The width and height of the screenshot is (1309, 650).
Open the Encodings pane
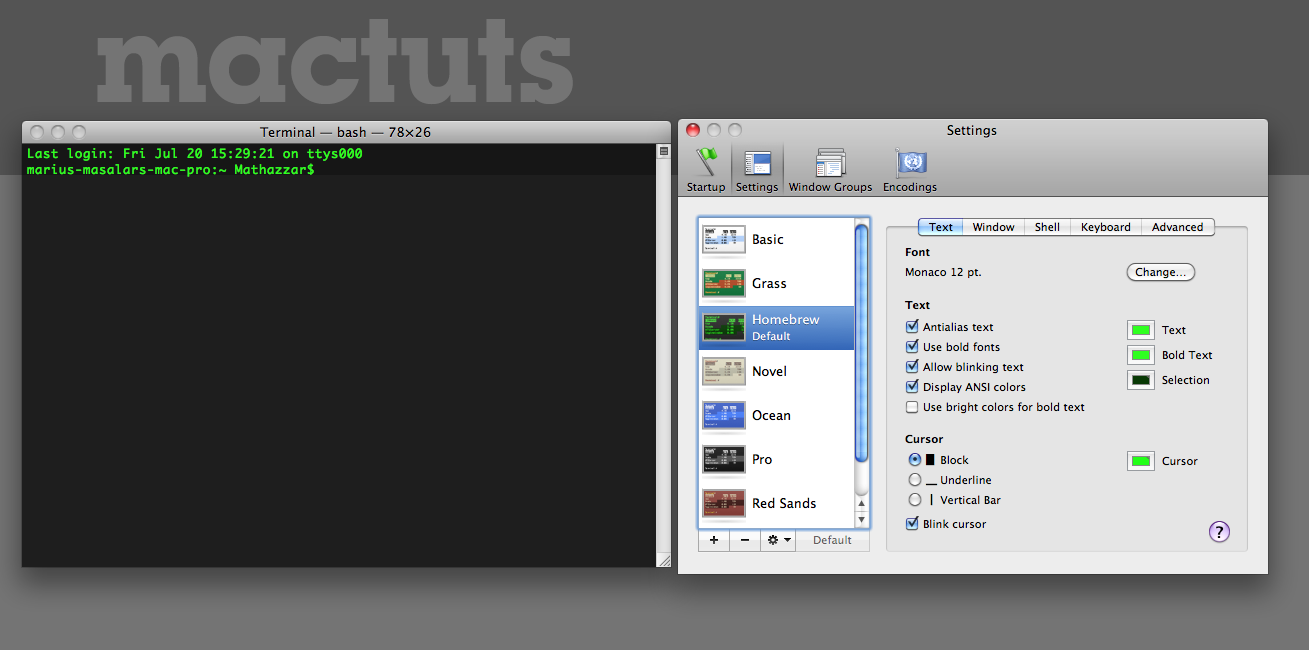click(x=910, y=169)
